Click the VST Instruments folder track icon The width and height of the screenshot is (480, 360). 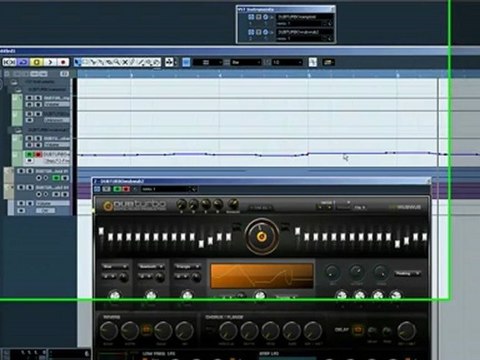coord(14,82)
